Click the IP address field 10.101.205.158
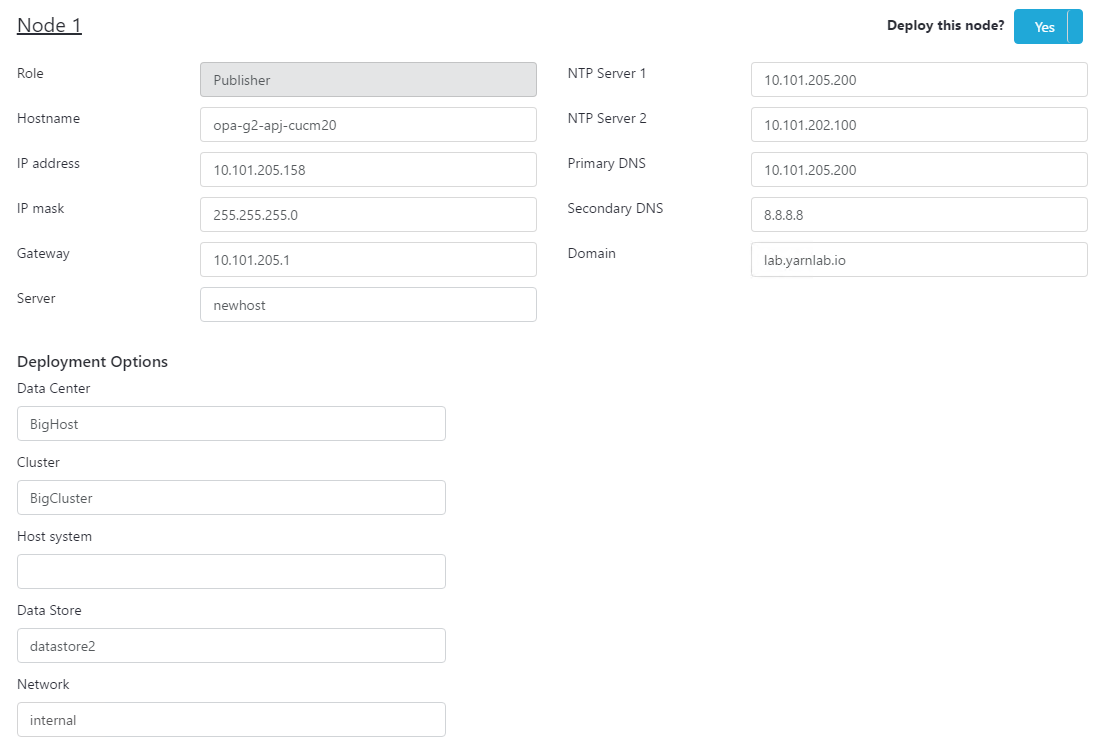Screen dimensions: 1112x743 (x=368, y=169)
